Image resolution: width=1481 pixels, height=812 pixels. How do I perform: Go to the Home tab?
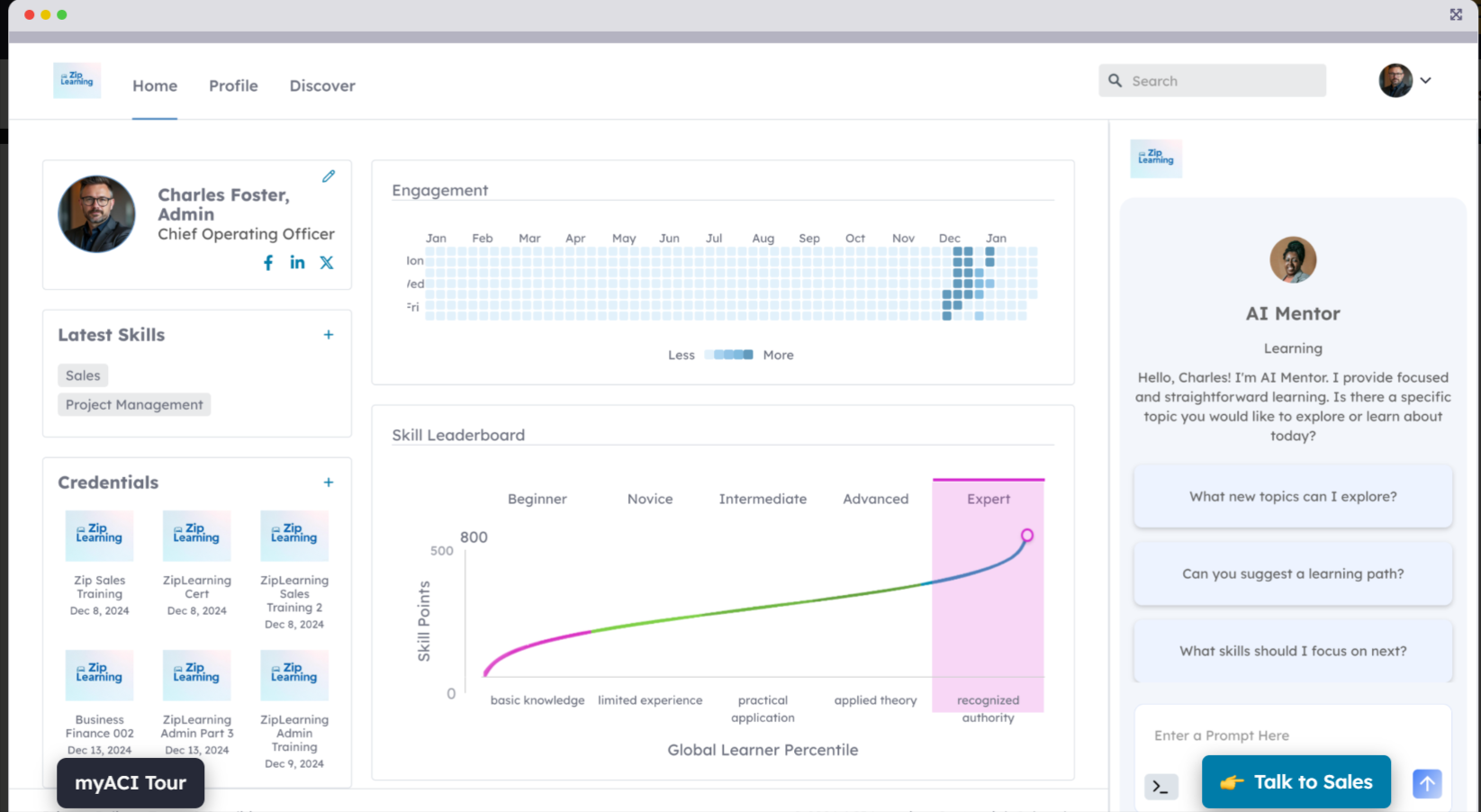click(155, 86)
